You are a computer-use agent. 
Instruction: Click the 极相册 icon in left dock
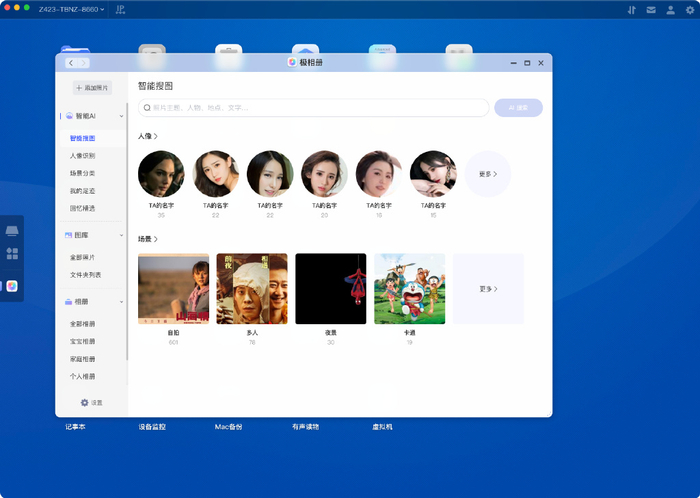pos(12,286)
